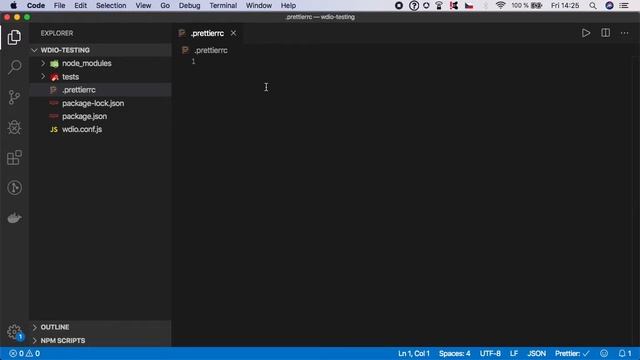The height and width of the screenshot is (360, 640).
Task: Open Wi-Fi status menu
Action: 500,6
